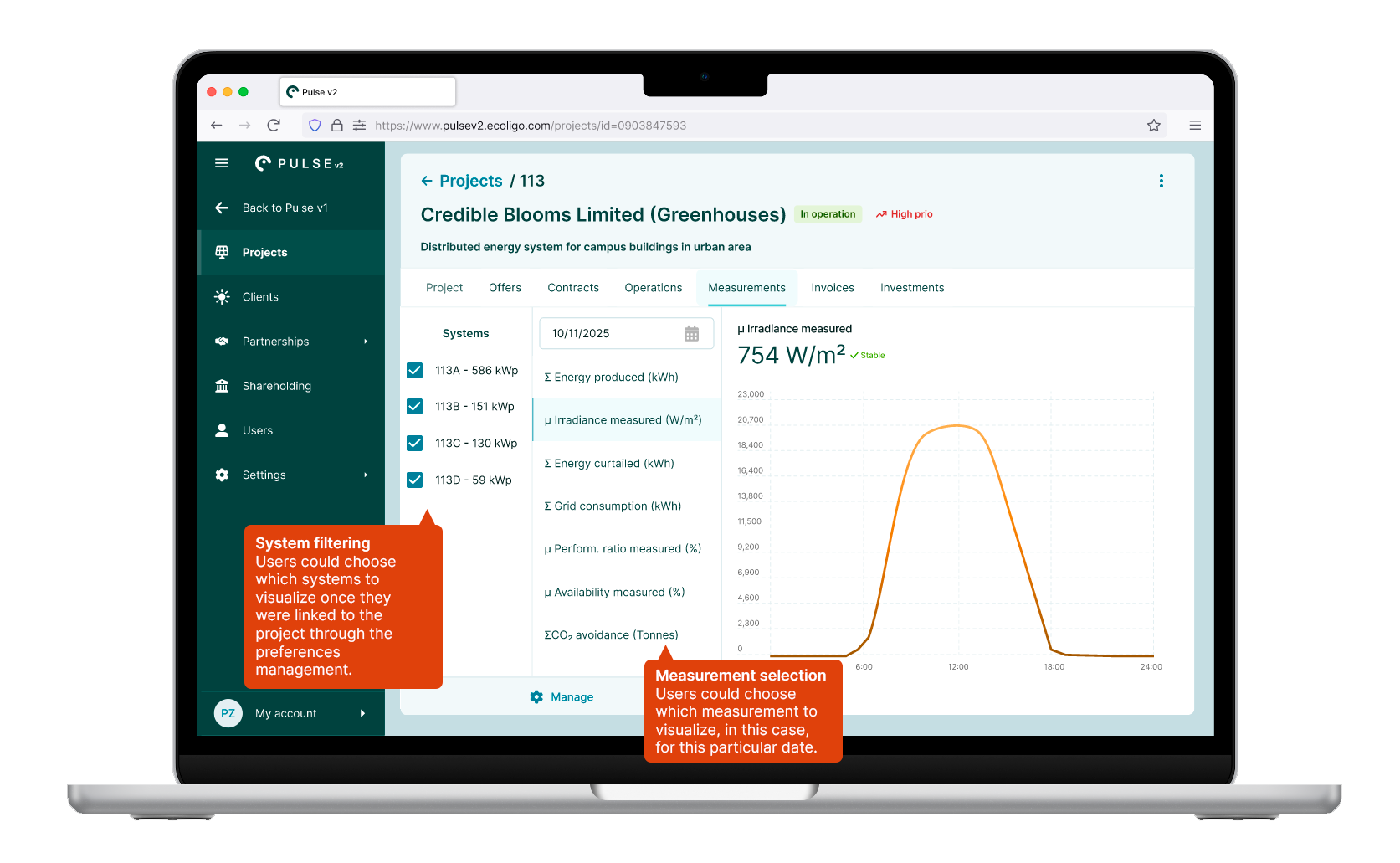Screen dimensions: 1400x863
Task: Uncheck system 113A - 586 kWp
Action: point(414,370)
